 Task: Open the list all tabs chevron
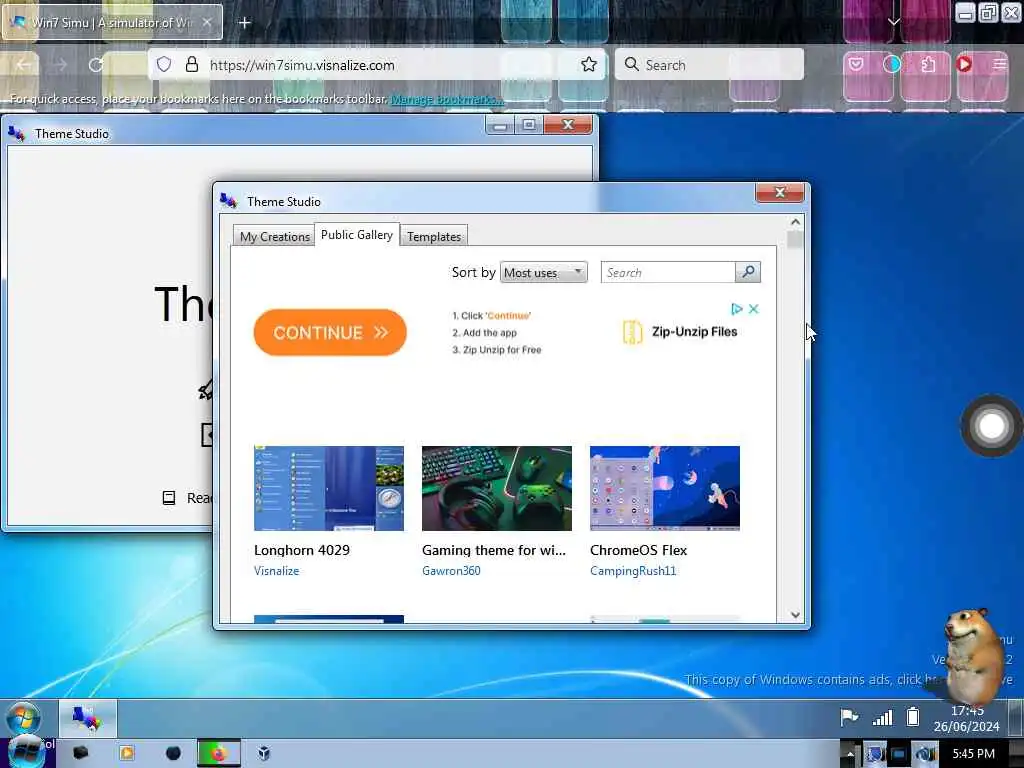click(x=893, y=22)
